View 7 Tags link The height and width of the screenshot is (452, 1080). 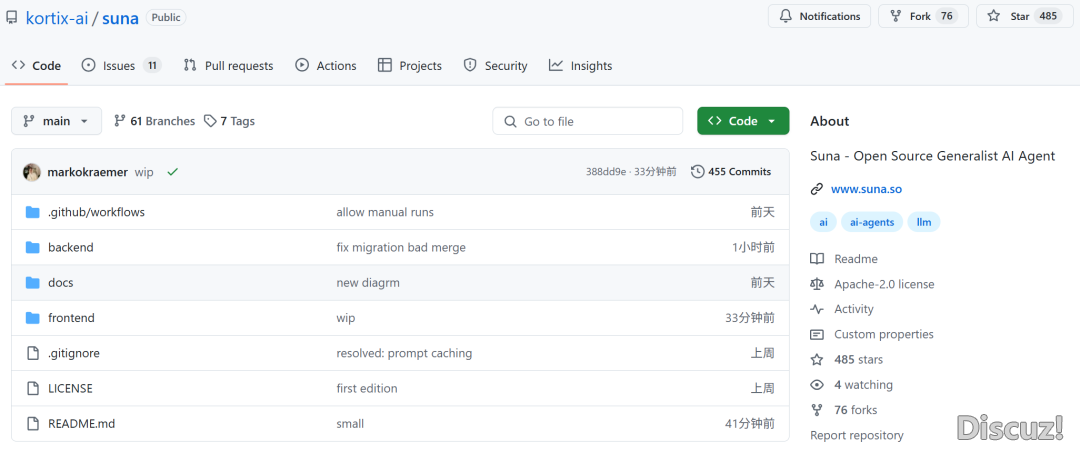[x=230, y=121]
